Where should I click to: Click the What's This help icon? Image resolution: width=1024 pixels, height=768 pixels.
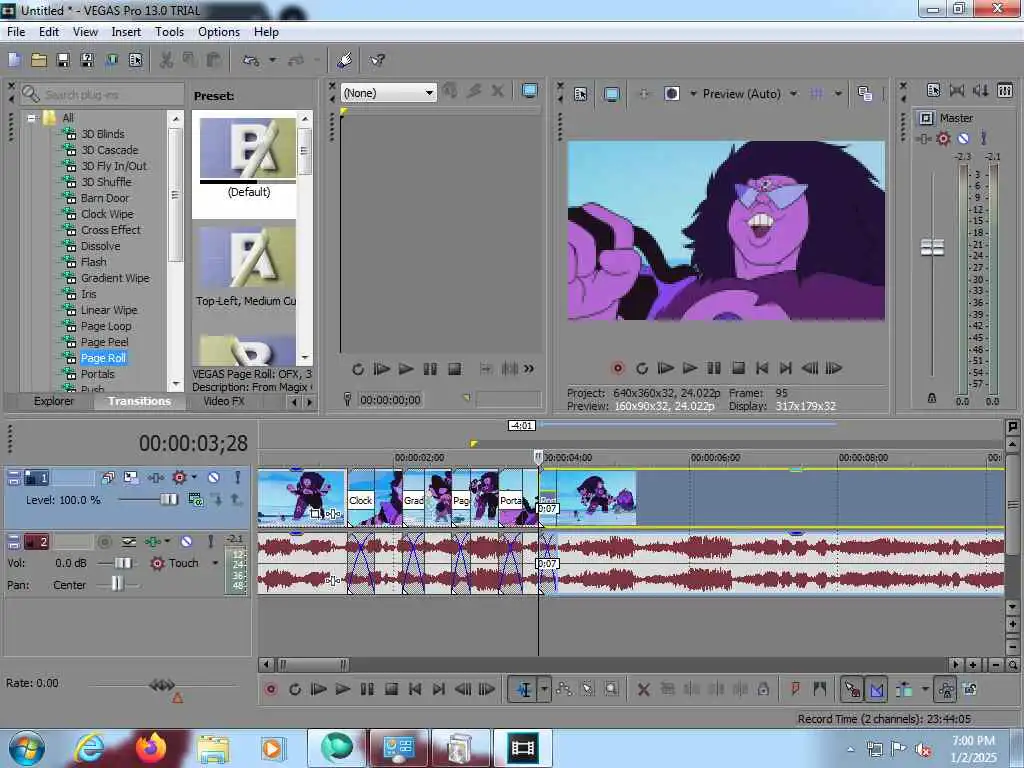[x=377, y=60]
